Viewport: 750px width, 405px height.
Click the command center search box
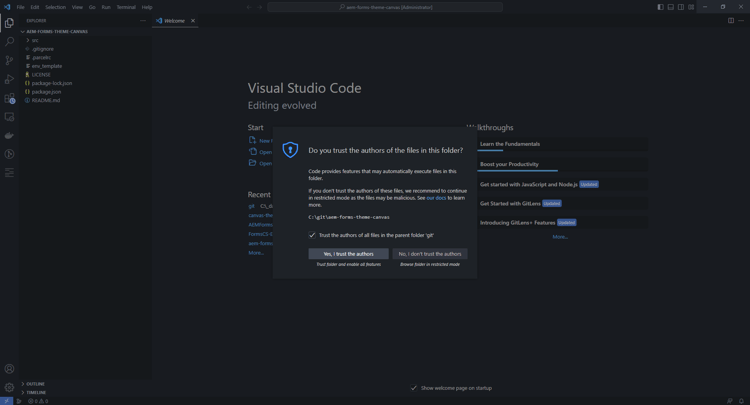[x=385, y=7]
